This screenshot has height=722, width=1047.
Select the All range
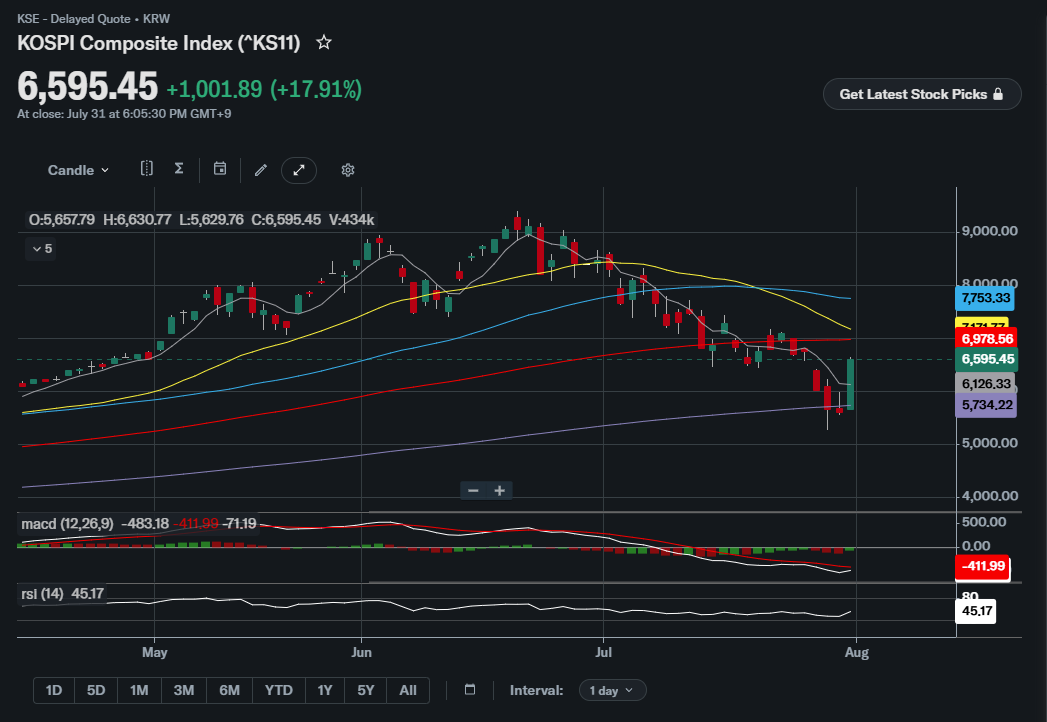[x=408, y=691]
